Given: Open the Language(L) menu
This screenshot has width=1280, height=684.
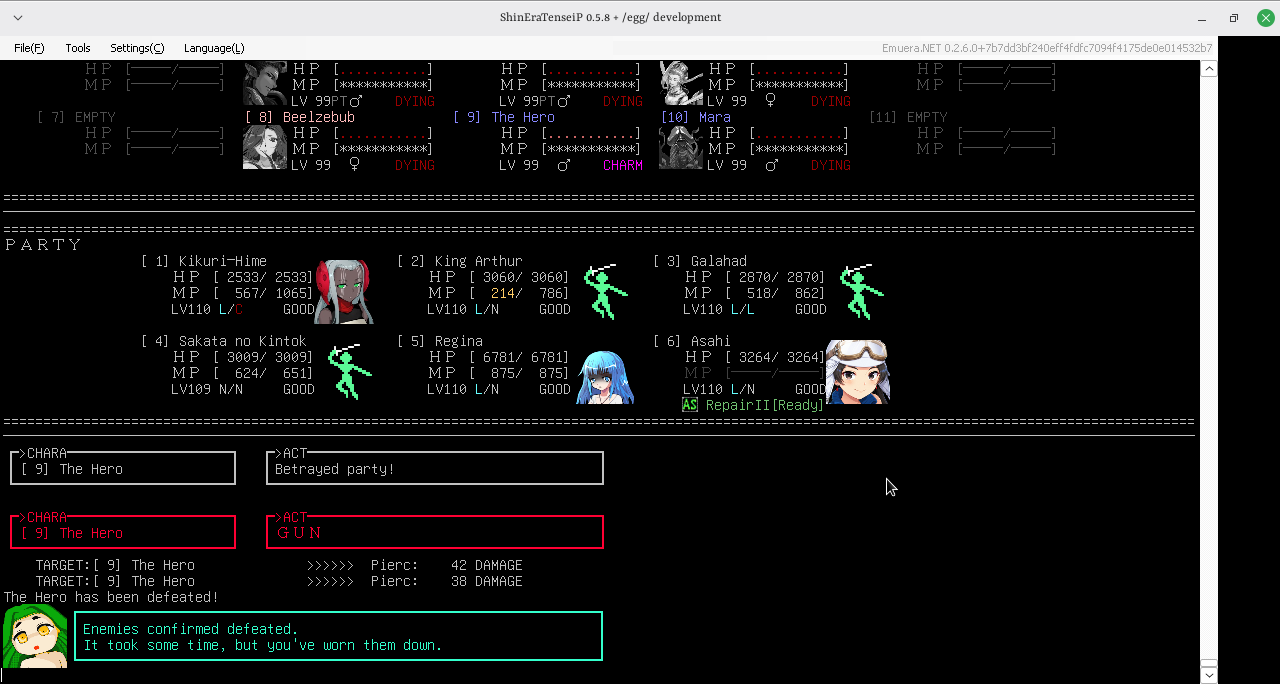Looking at the screenshot, I should point(214,48).
